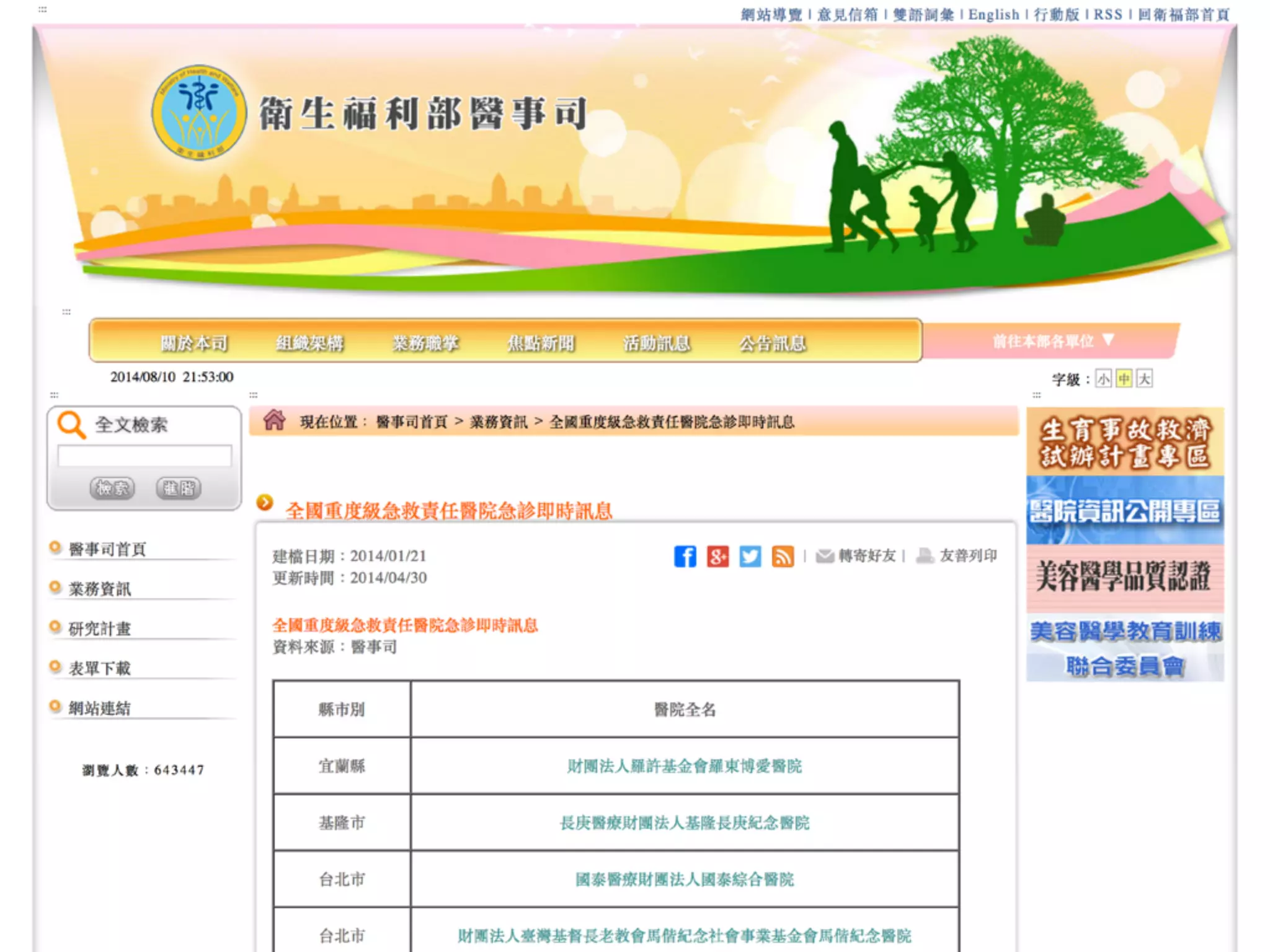Image resolution: width=1270 pixels, height=952 pixels.
Task: Open 長庚醫療財團法人基隆長庚紀念醫院 link
Action: point(685,822)
